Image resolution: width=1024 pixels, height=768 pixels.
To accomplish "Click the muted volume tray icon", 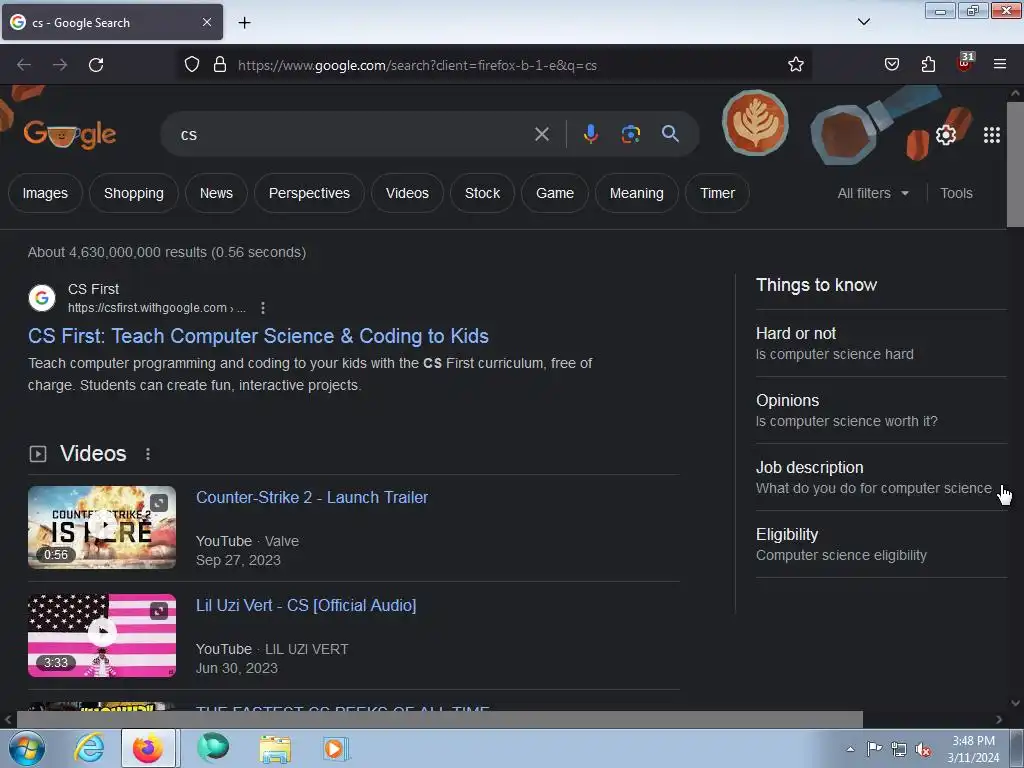I will tap(923, 750).
